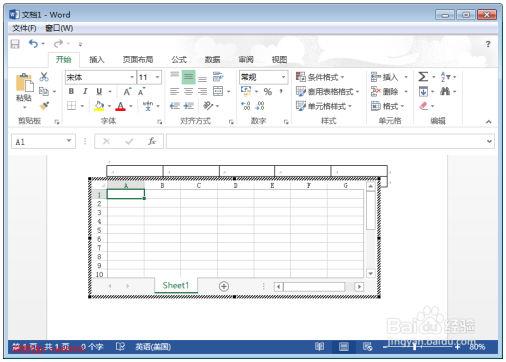Click the formula bar input field
506x362 pixels.
click(326, 141)
